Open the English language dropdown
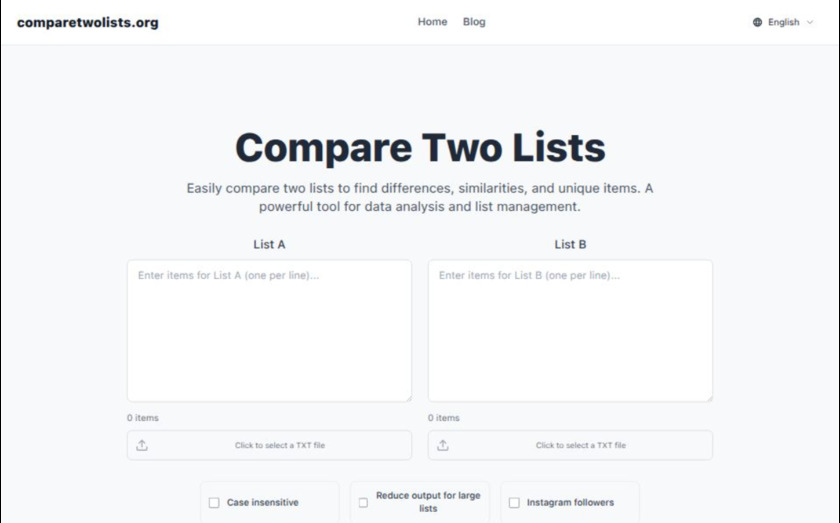Screen dimensions: 840x523 pyautogui.click(x=783, y=22)
